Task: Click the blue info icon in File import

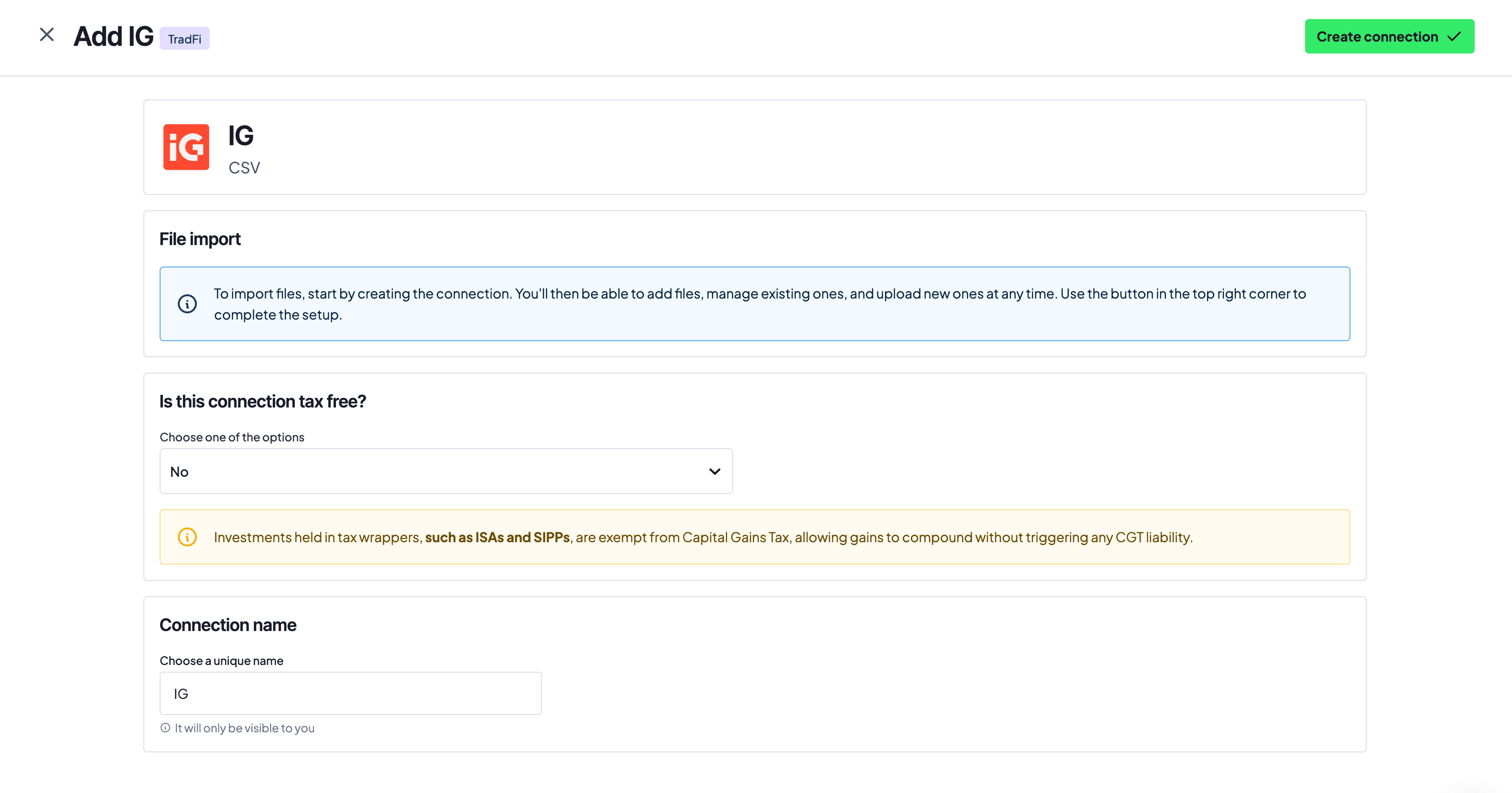Action: click(x=187, y=304)
